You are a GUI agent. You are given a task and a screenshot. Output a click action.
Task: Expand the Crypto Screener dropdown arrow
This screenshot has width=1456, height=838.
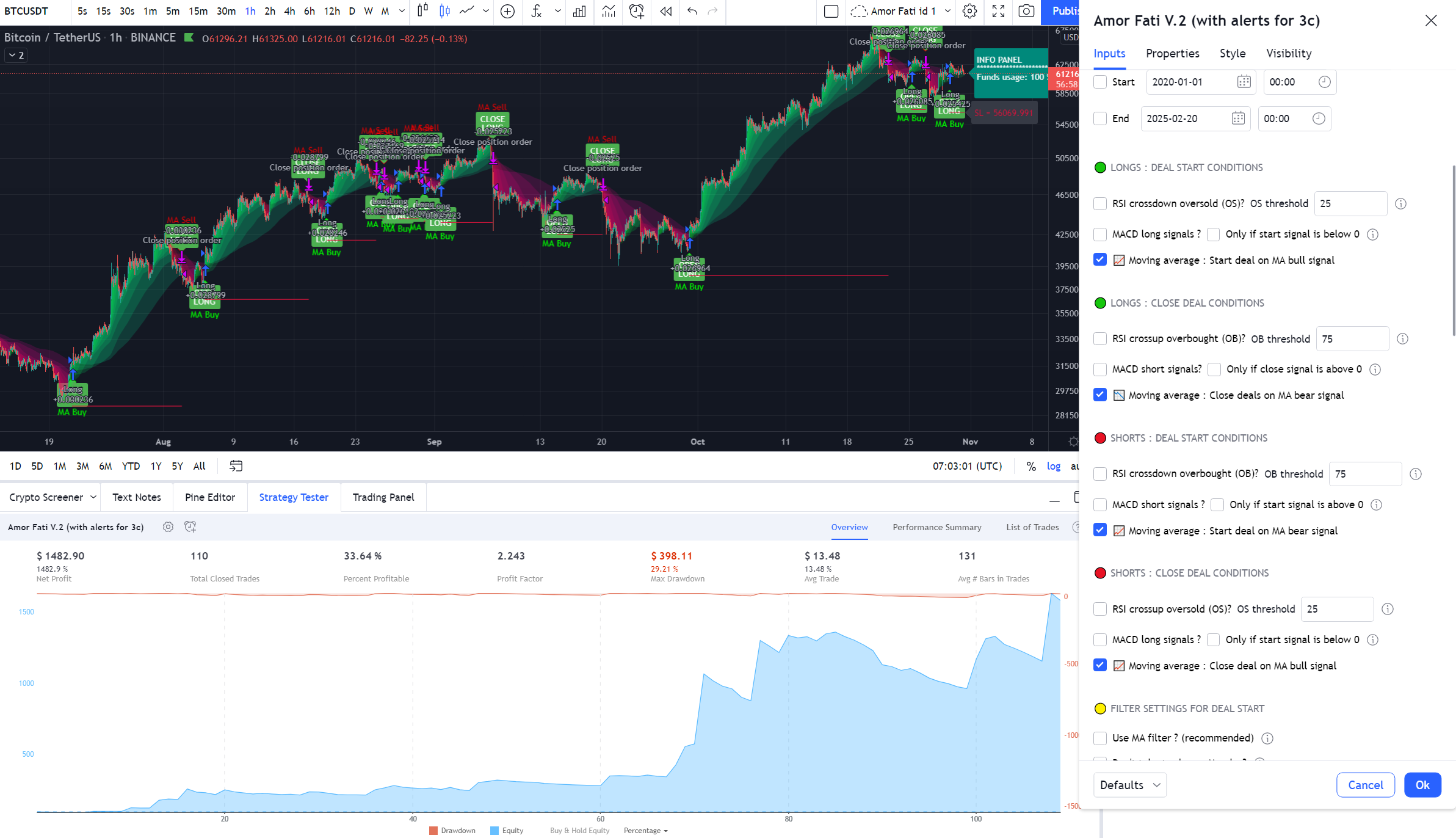(x=93, y=497)
